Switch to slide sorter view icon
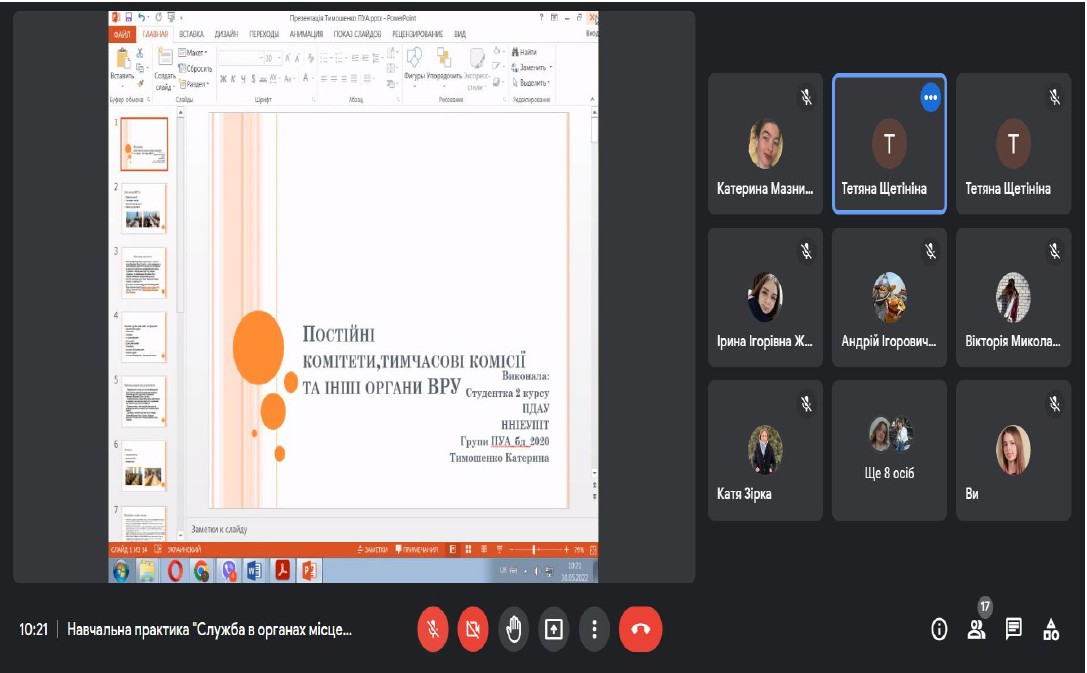 click(468, 550)
